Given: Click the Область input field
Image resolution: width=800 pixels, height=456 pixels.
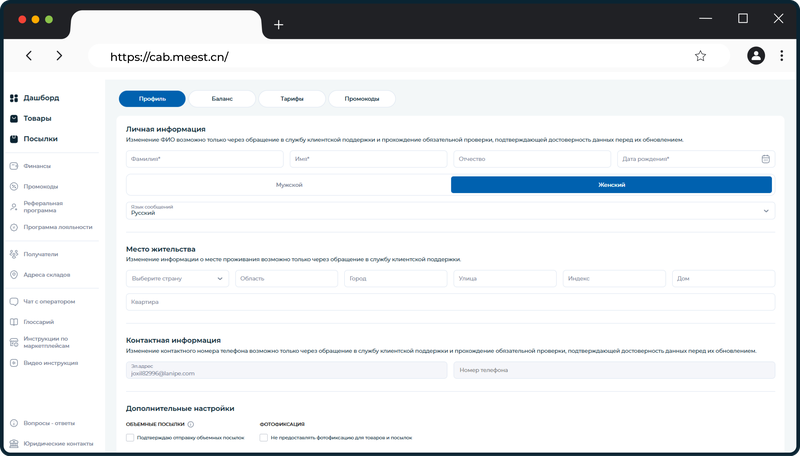Looking at the screenshot, I should click(286, 278).
